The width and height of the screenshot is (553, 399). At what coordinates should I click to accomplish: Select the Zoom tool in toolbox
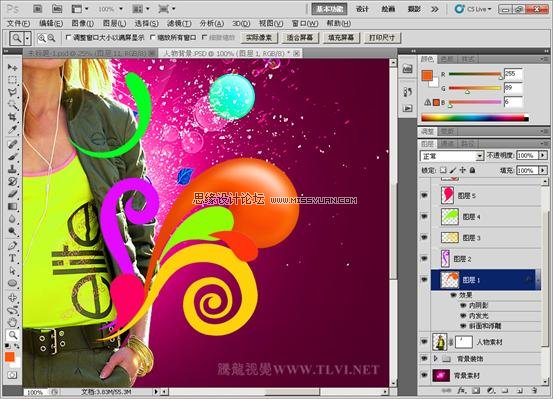click(12, 334)
